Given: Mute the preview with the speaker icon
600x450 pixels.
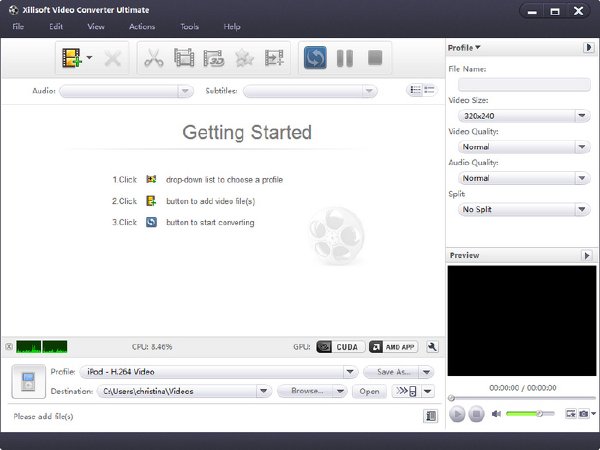Looking at the screenshot, I should (x=496, y=414).
